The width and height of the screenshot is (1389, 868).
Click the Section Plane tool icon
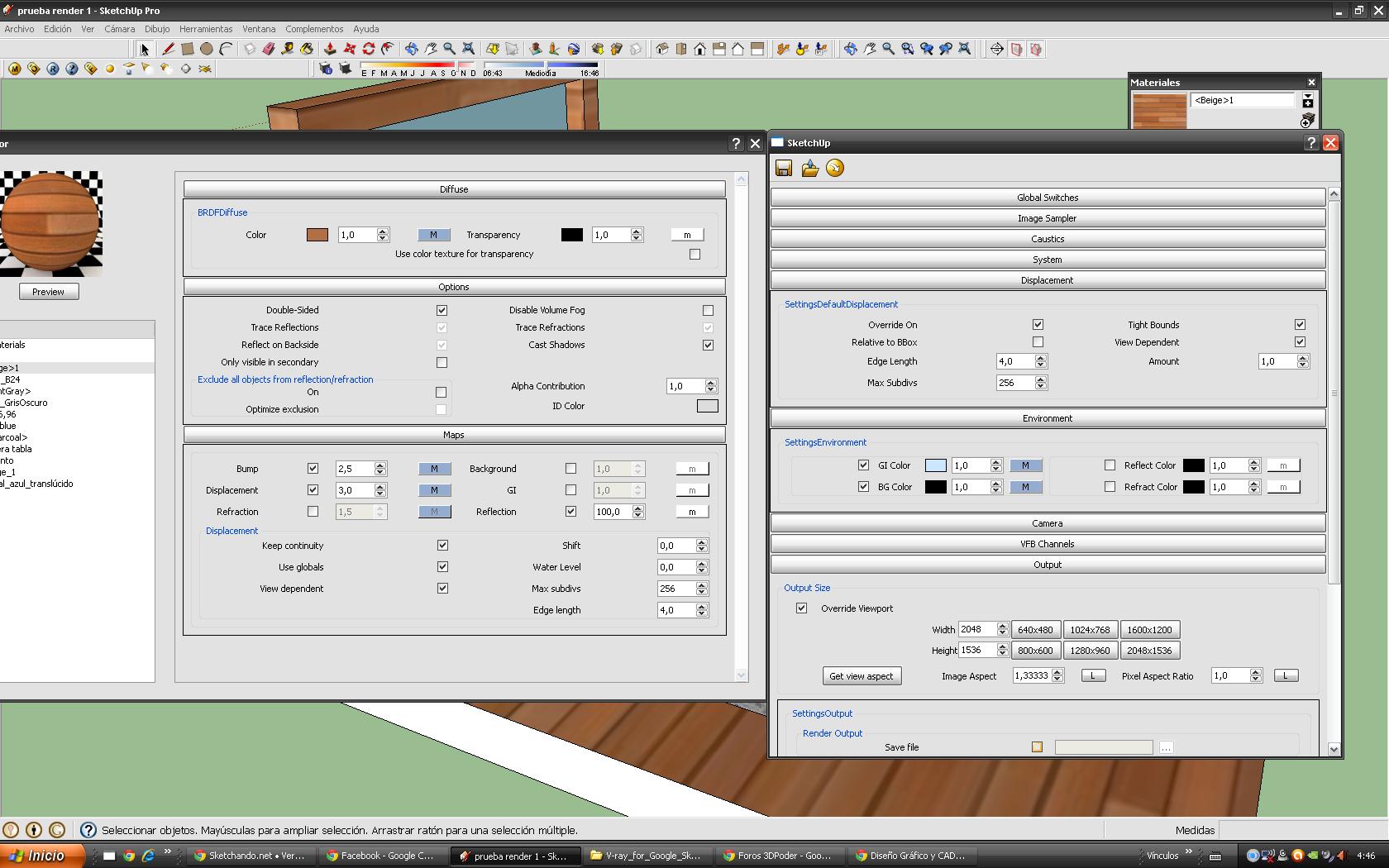[x=997, y=49]
